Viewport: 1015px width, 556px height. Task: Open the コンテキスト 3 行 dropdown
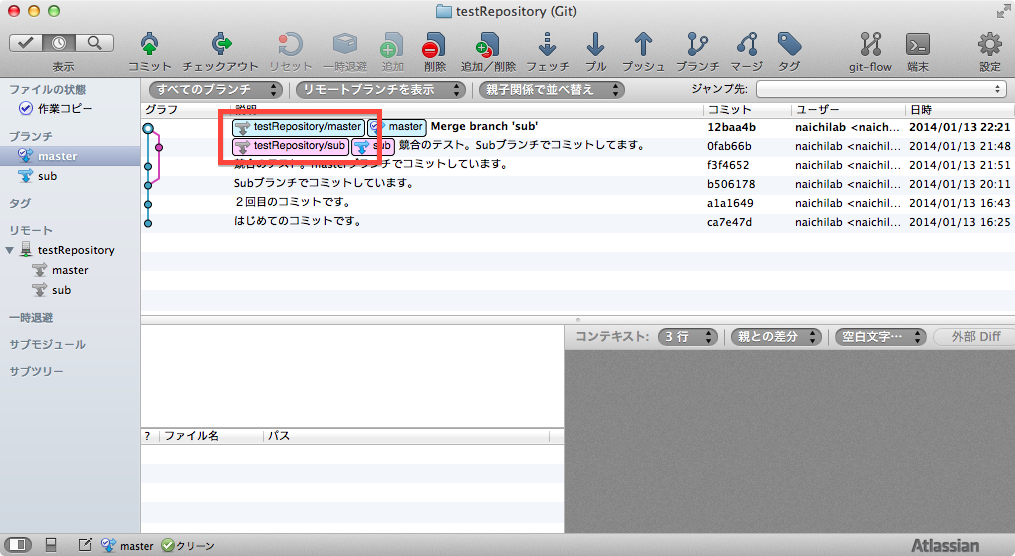pos(687,337)
